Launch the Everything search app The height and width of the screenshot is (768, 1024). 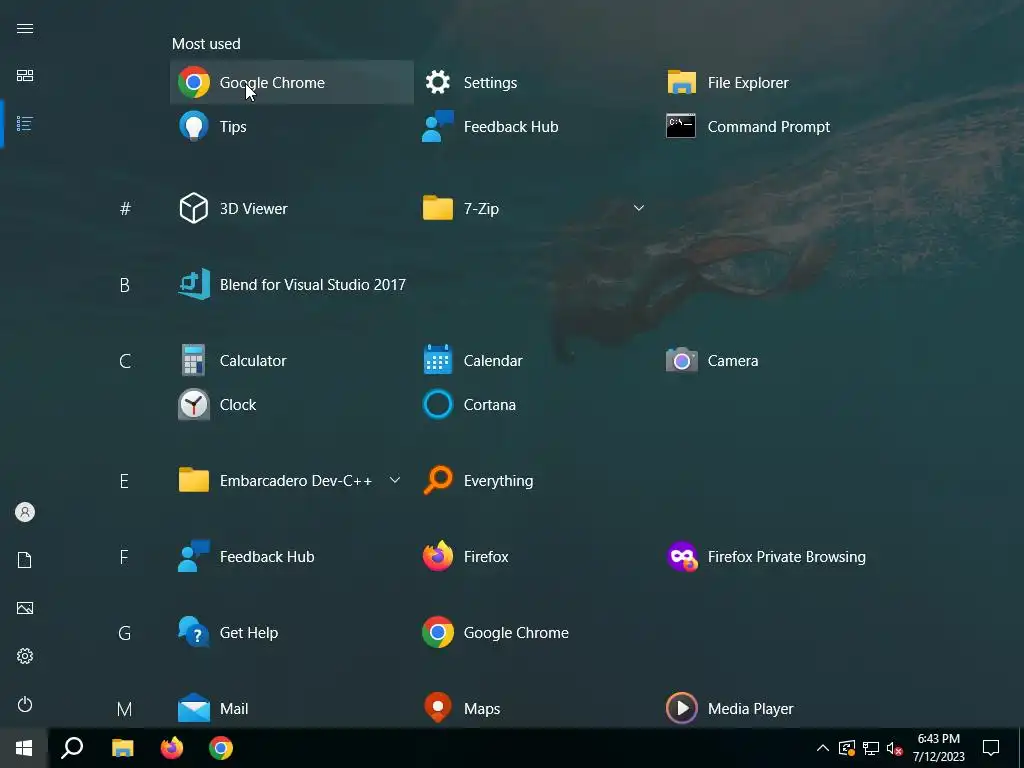pyautogui.click(x=536, y=481)
